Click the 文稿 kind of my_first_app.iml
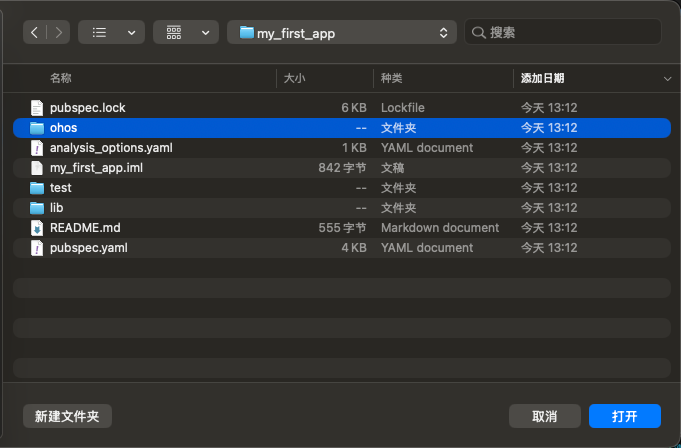Image resolution: width=681 pixels, height=448 pixels. pos(393,168)
